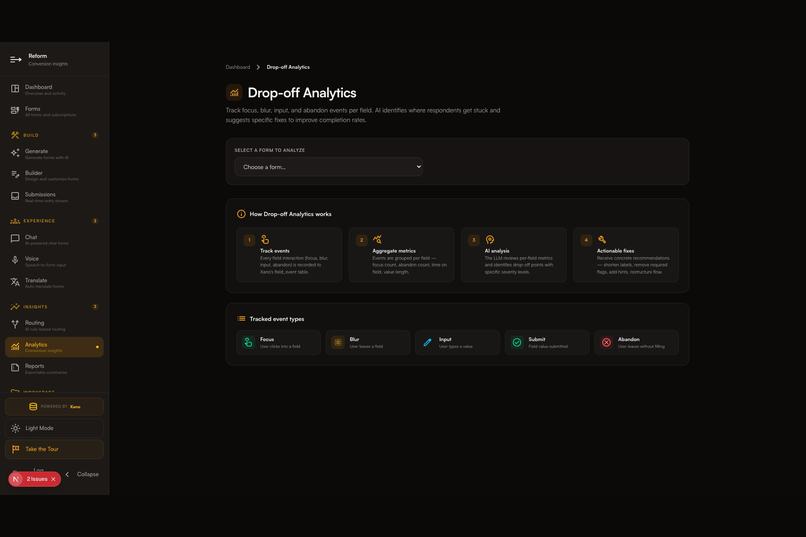
Task: Collapse the Insights section header
Action: pos(54,307)
